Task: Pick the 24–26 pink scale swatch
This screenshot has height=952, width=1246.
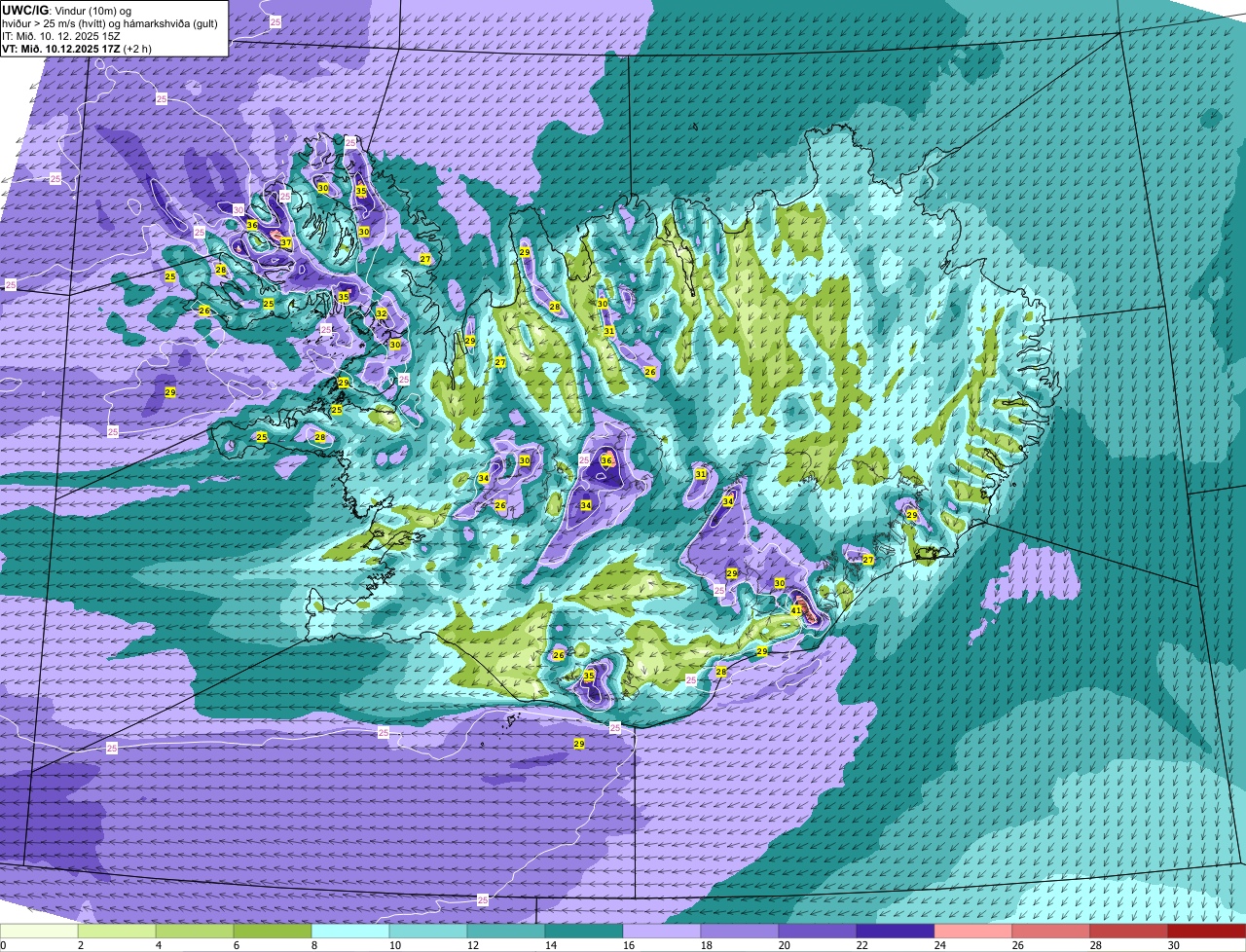Action: (x=973, y=932)
